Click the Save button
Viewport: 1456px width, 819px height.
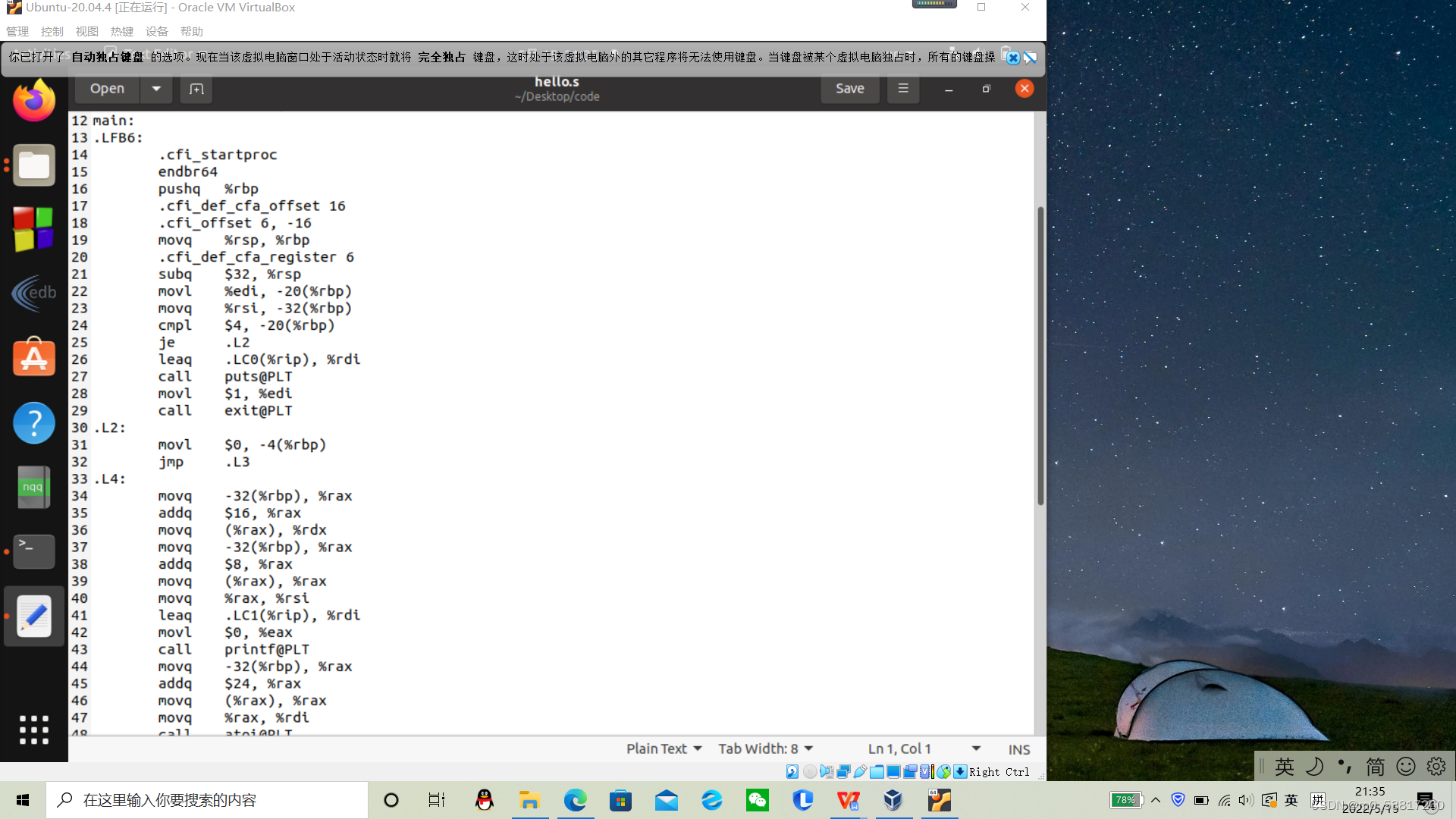(849, 89)
